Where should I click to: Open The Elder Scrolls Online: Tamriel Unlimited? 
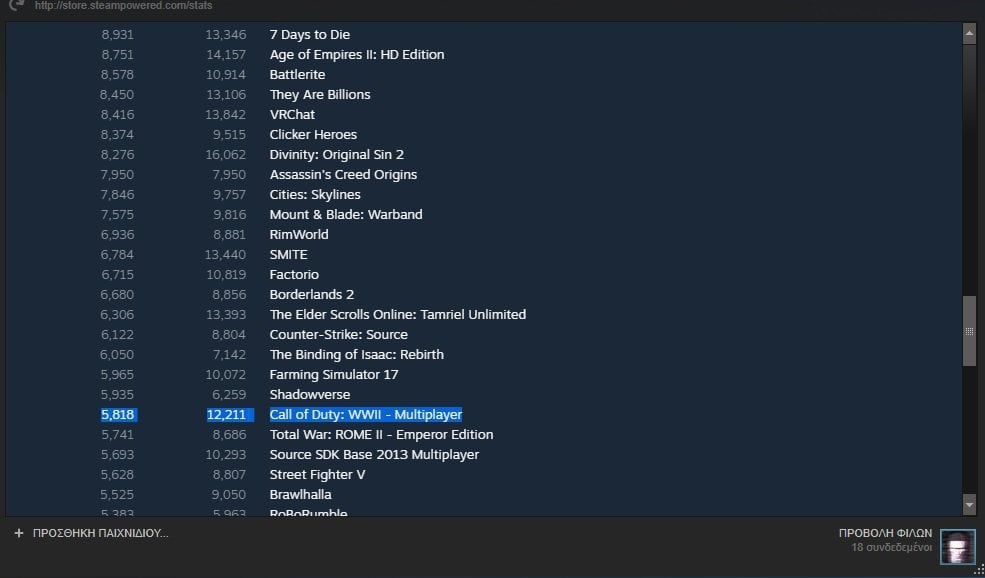398,315
